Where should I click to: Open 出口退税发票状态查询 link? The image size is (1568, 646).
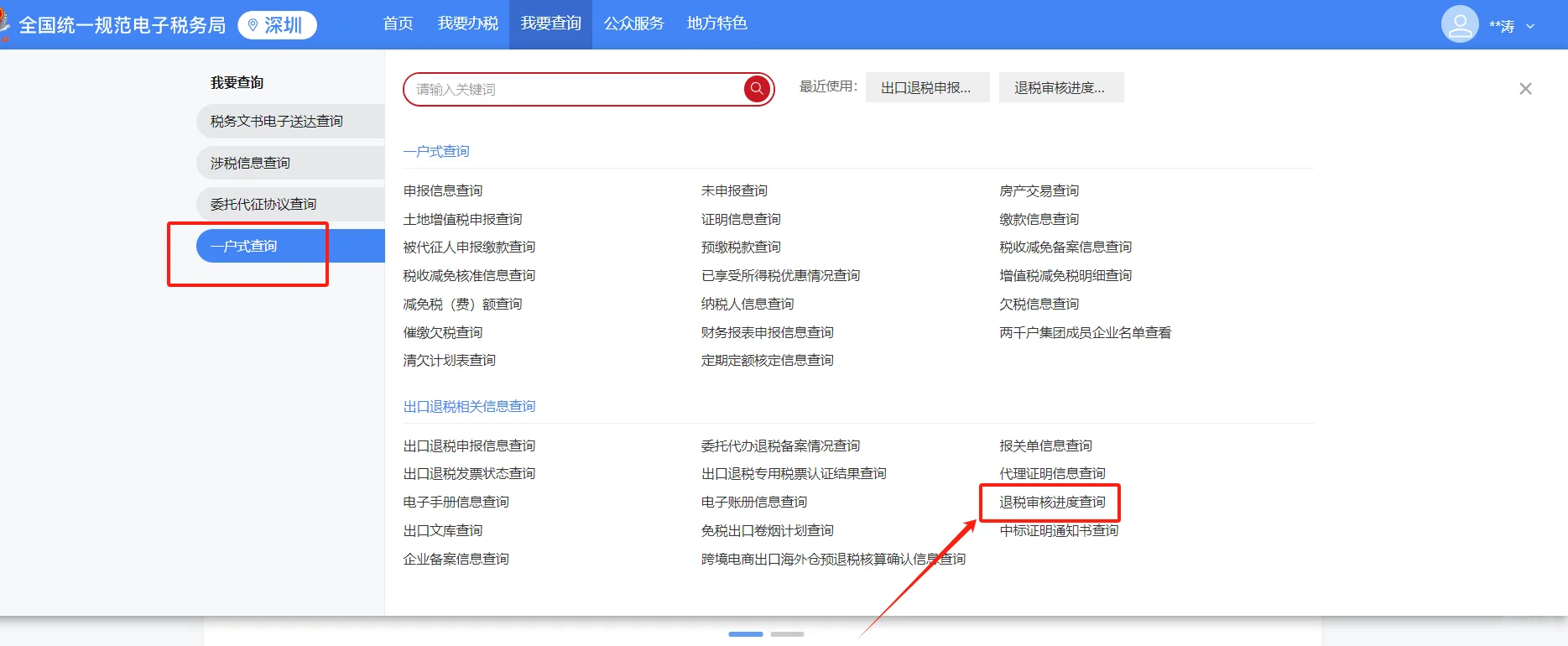tap(469, 473)
